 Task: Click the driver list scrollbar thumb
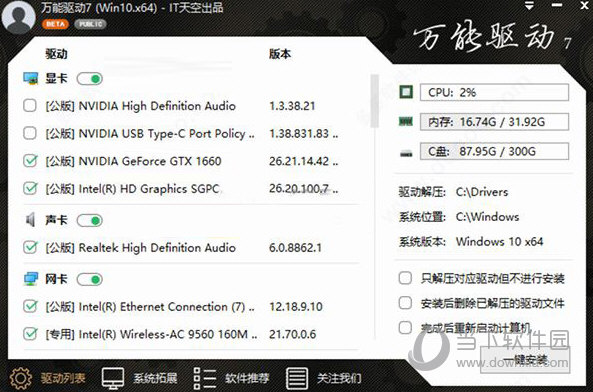pos(374,101)
